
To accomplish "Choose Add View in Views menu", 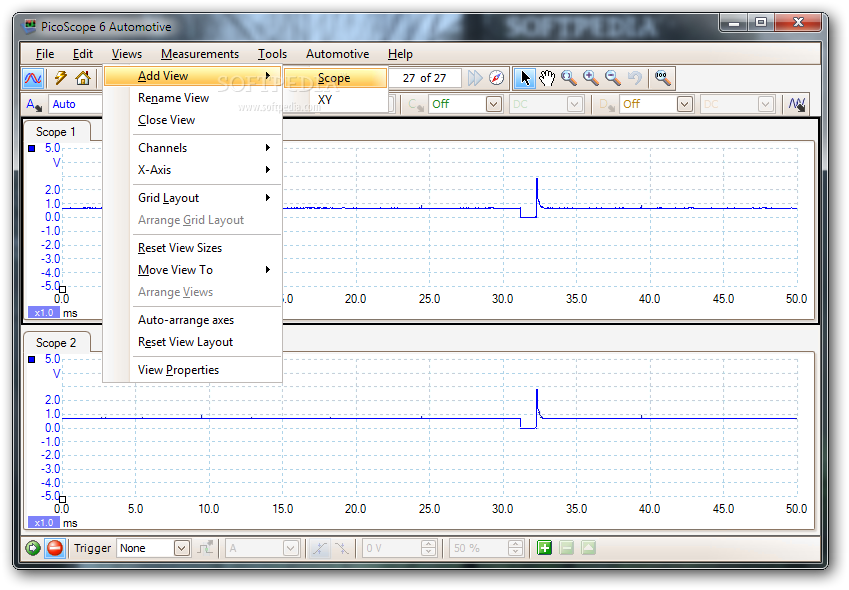I will [192, 76].
